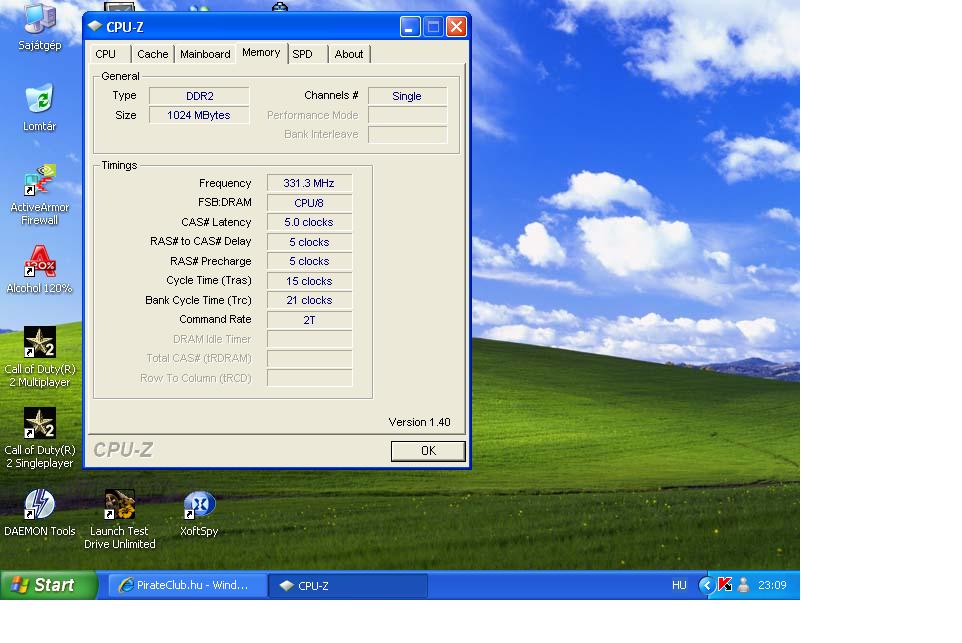962x643 pixels.
Task: Close the CPU-Z window
Action: 456,26
